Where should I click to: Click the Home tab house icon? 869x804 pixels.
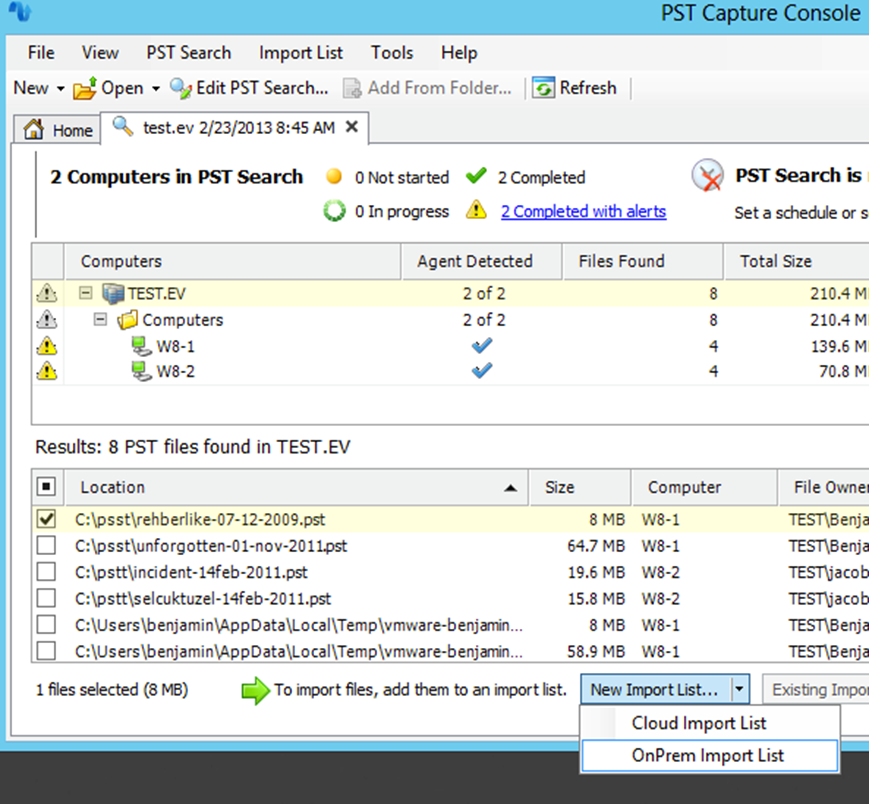34,129
